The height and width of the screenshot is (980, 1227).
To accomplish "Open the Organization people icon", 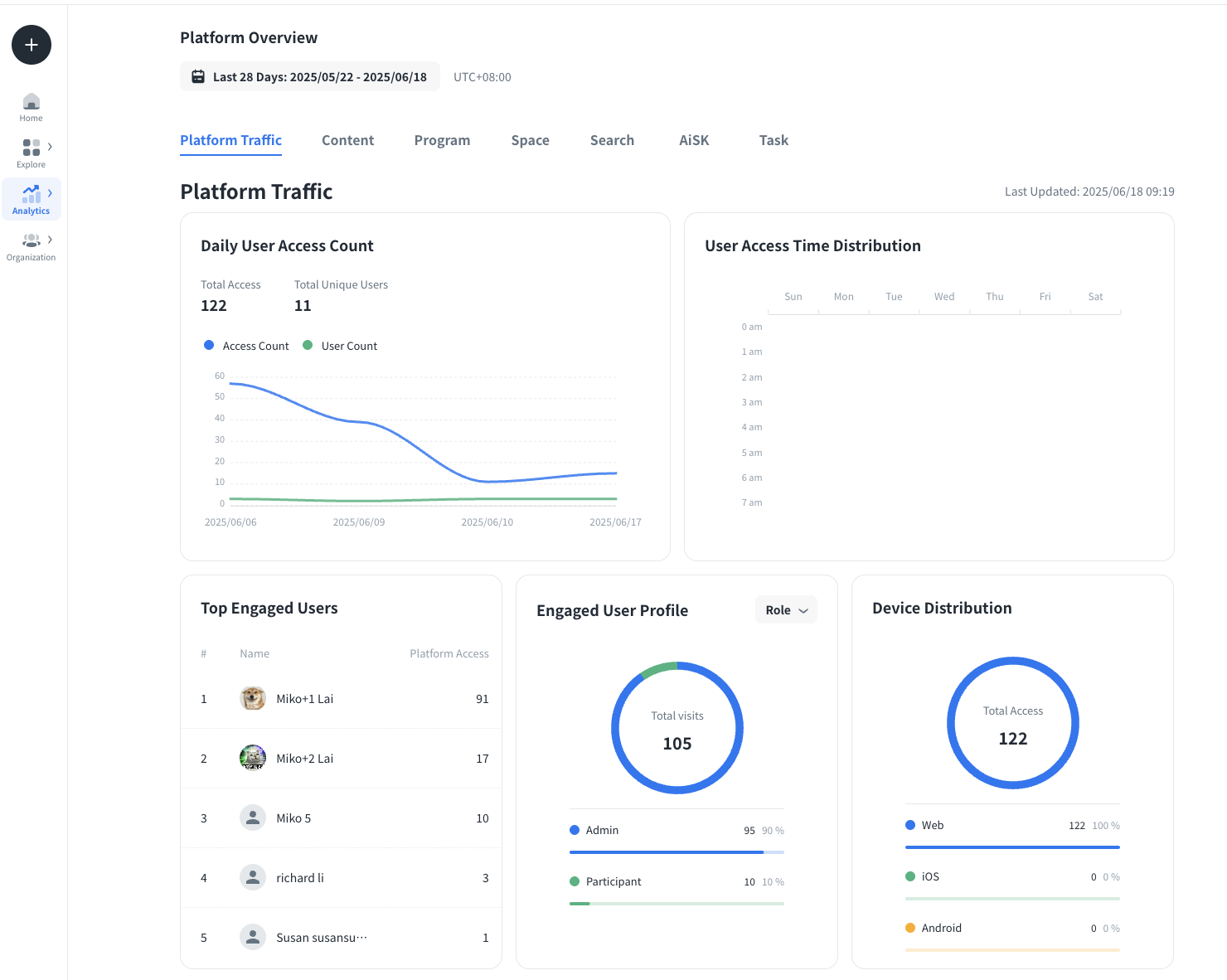I will (x=32, y=240).
